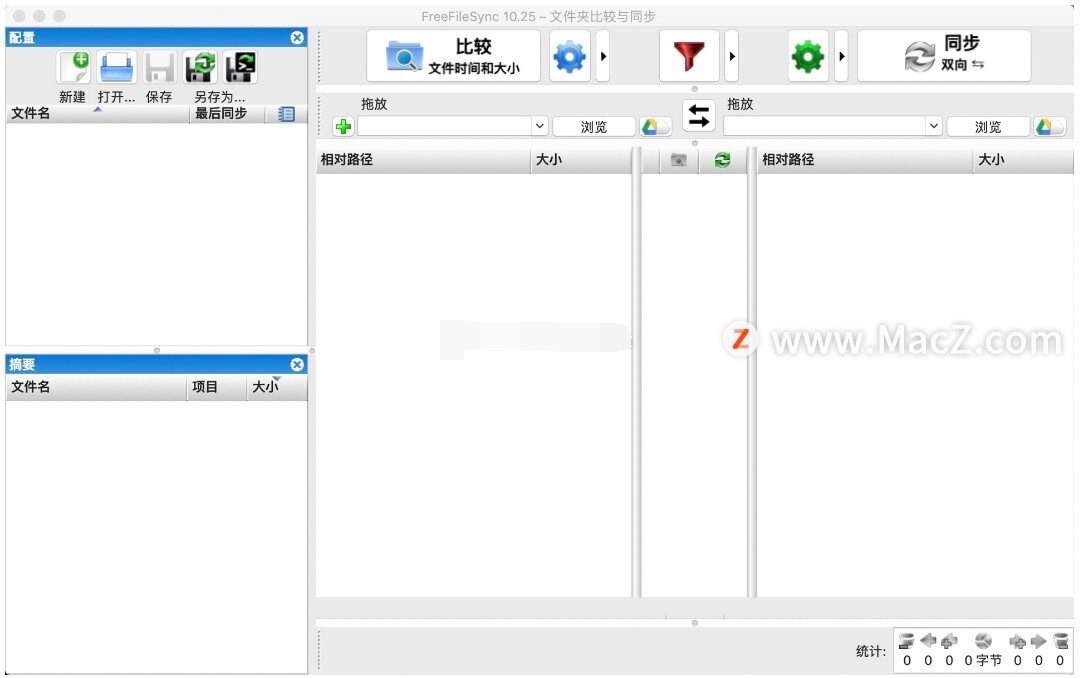Expand sync settings arrow menu

[841, 56]
